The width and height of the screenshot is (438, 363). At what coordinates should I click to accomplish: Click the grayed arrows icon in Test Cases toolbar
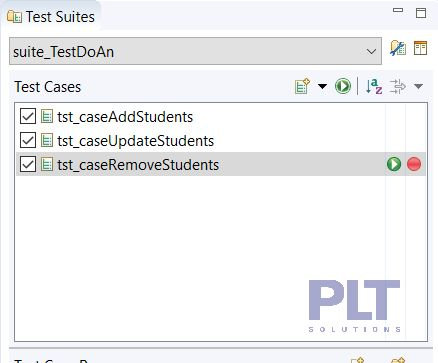pyautogui.click(x=398, y=86)
